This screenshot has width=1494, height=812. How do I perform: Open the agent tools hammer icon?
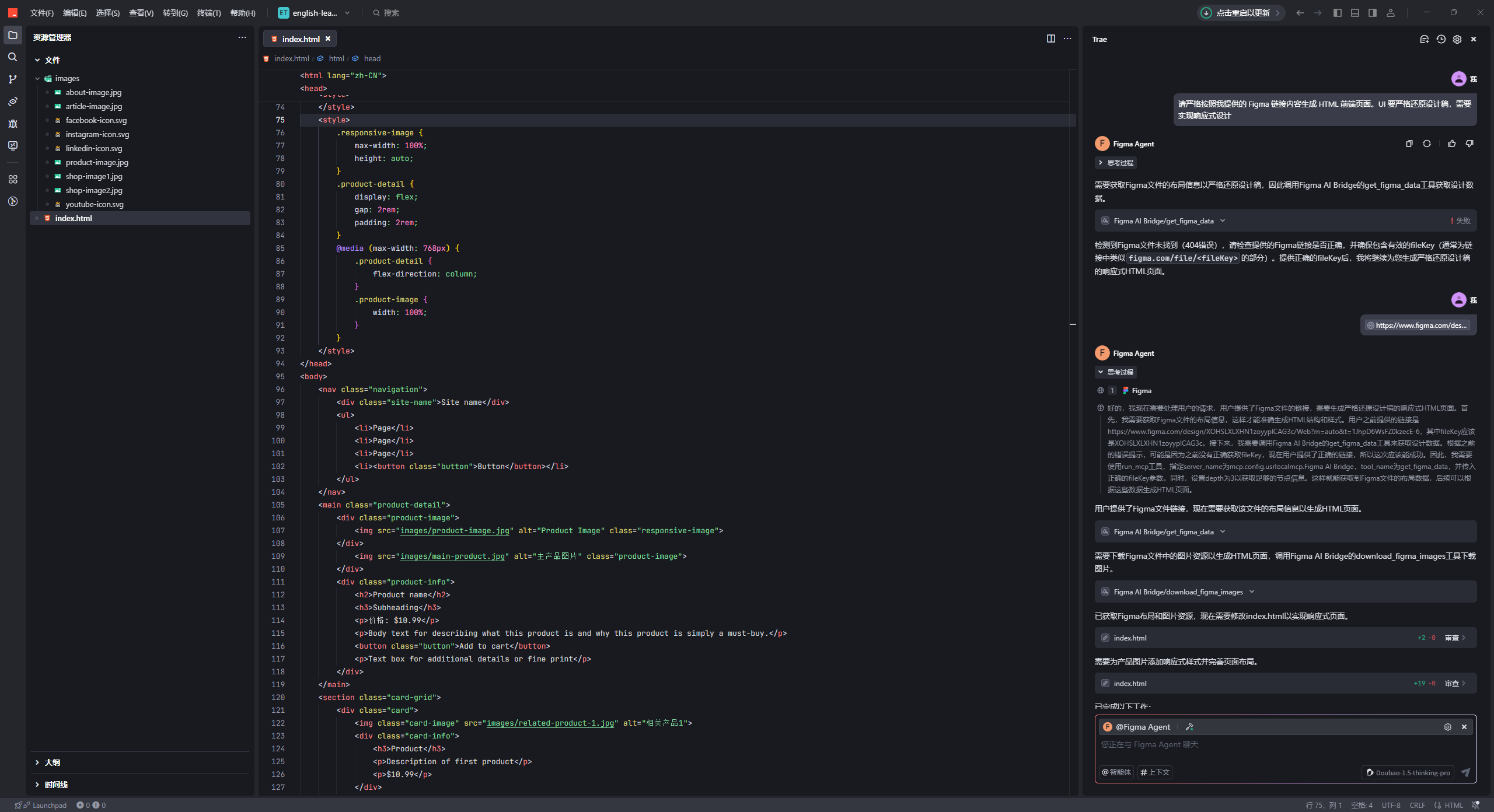tap(1189, 727)
